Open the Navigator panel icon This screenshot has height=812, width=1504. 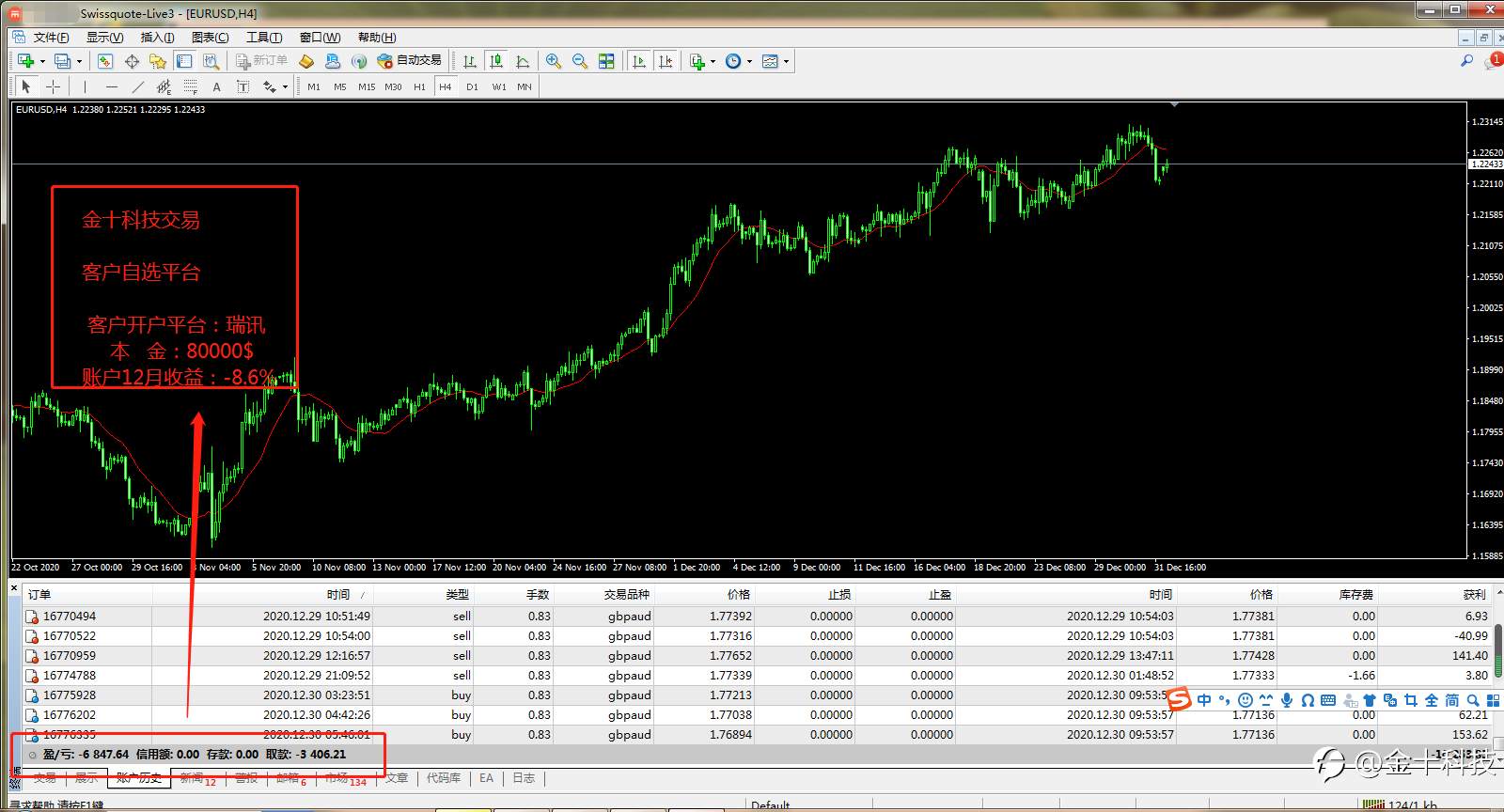click(x=158, y=61)
